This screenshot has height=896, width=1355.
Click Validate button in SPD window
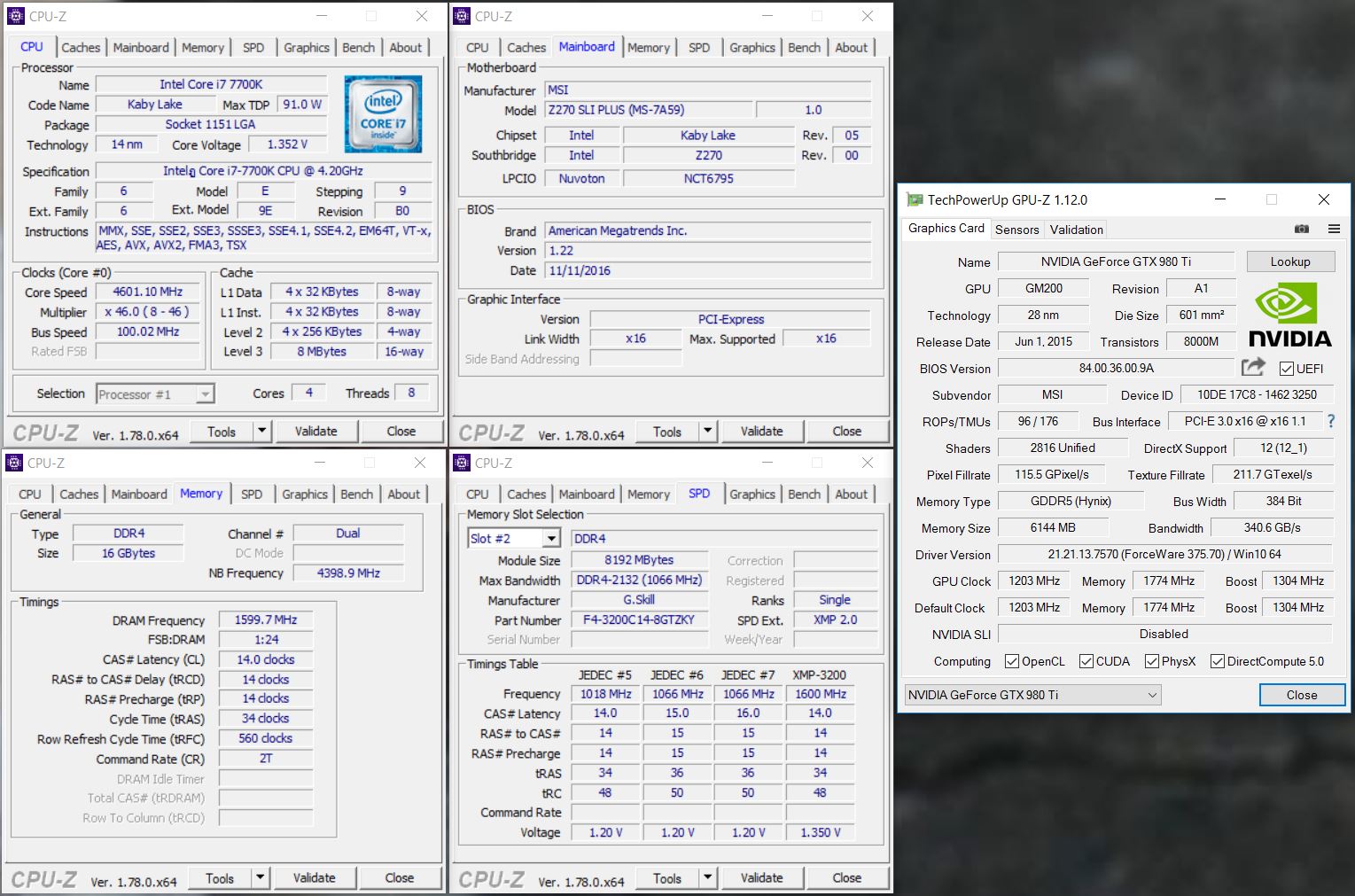pos(762,877)
